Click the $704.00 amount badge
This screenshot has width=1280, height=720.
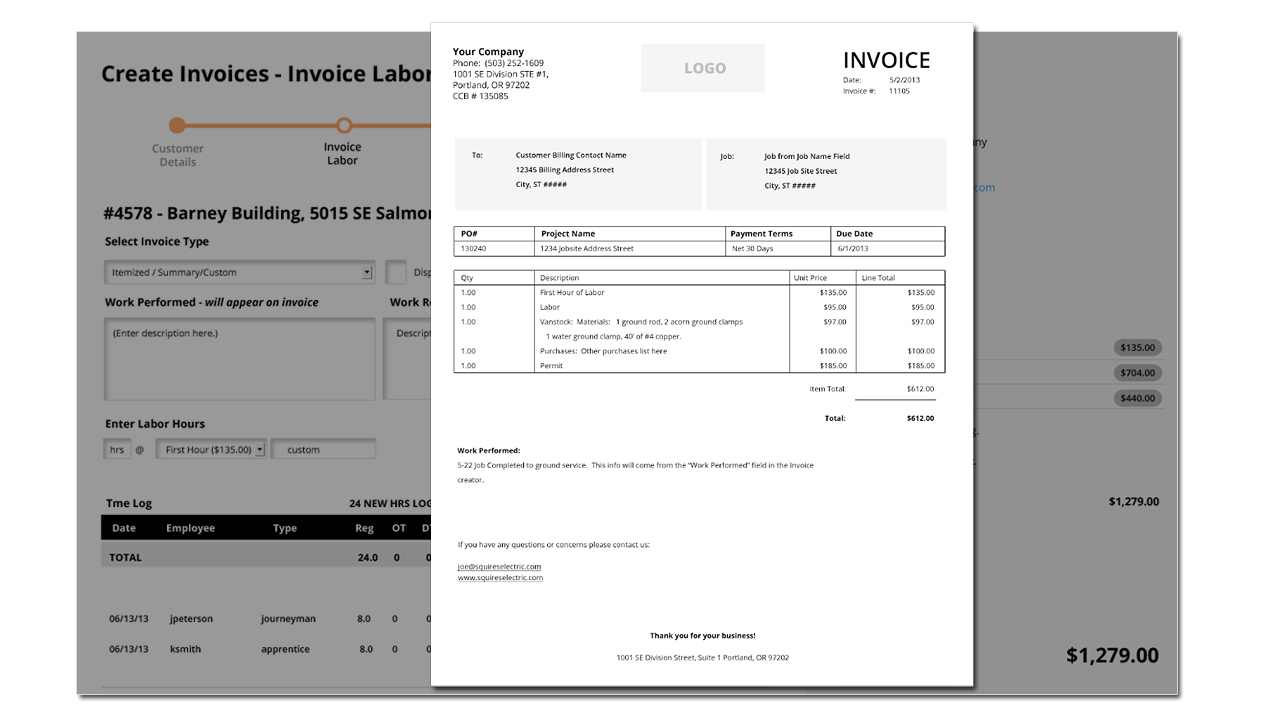(x=1138, y=373)
